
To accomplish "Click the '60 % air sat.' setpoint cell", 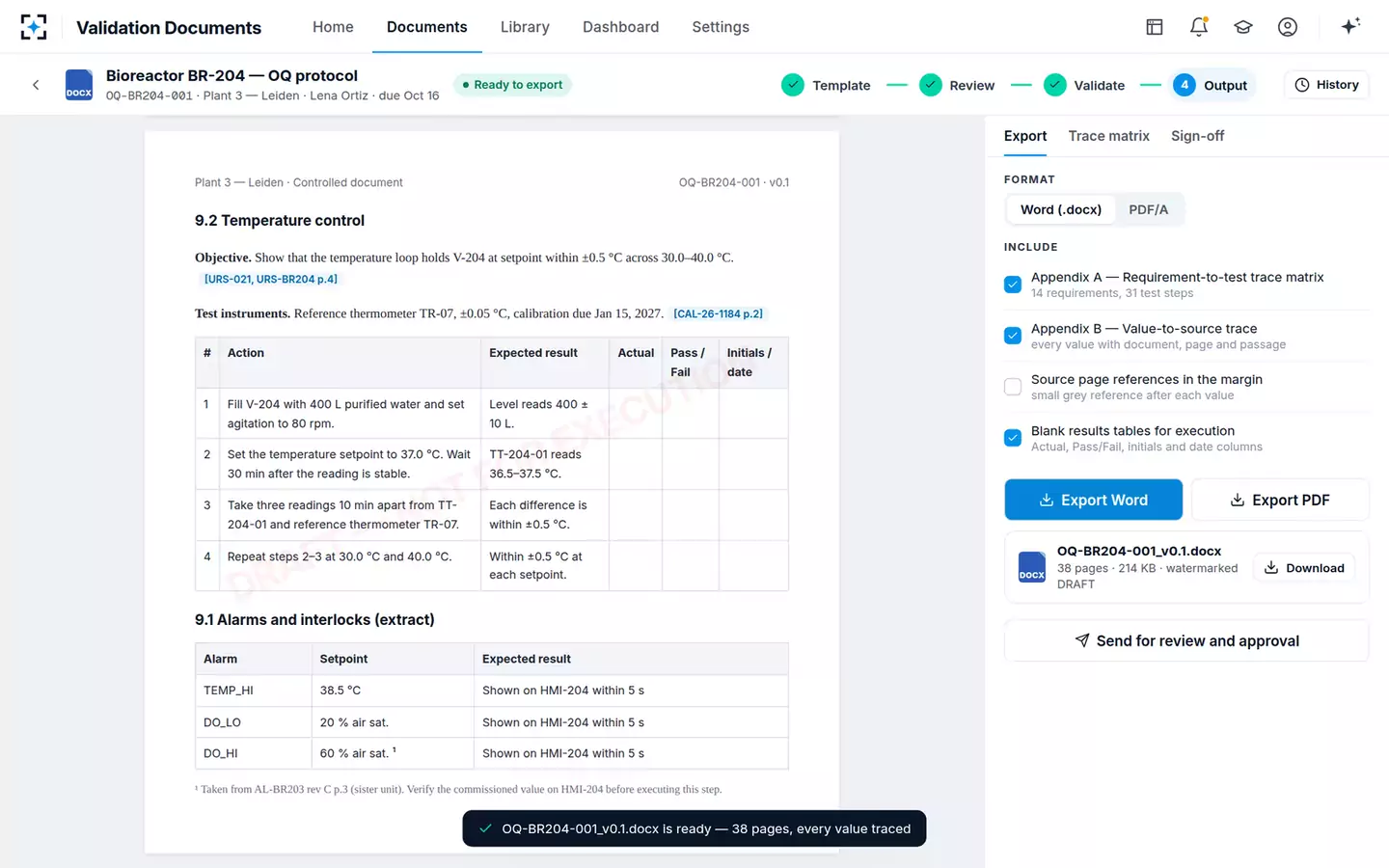I will 395,753.
